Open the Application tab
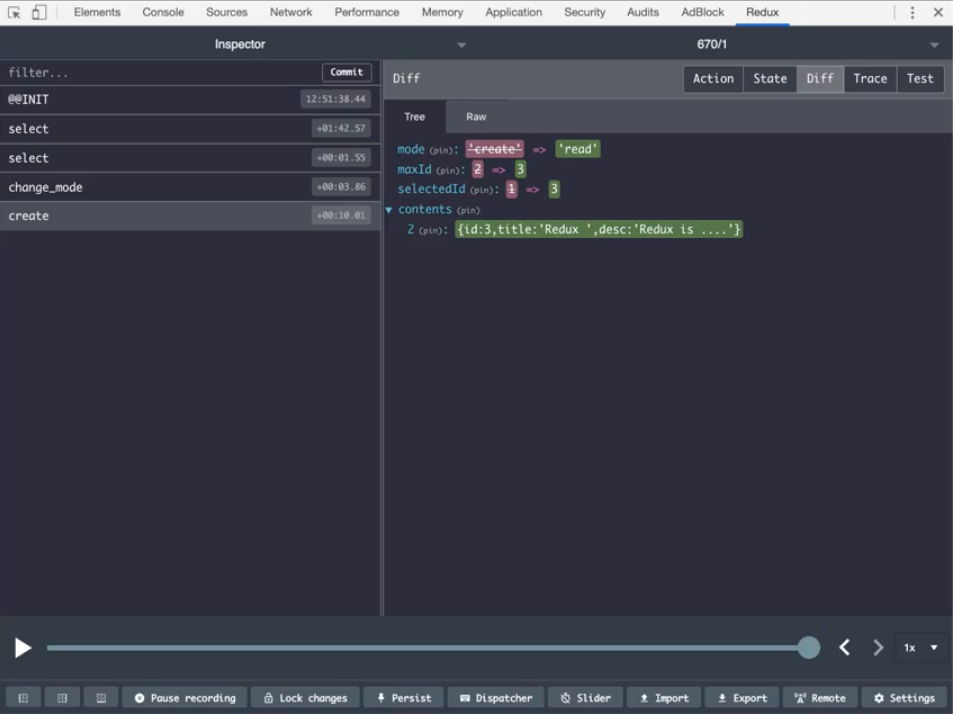 pos(513,12)
